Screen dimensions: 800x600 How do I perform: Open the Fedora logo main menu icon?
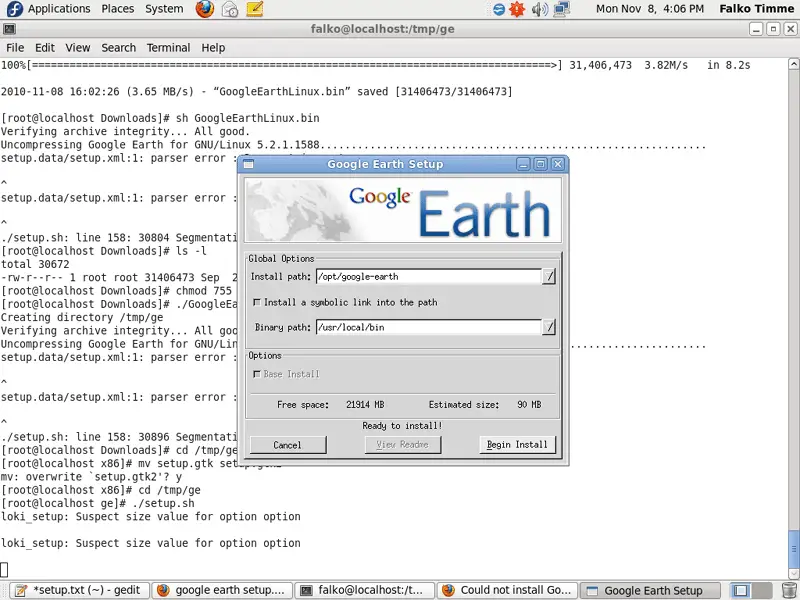point(14,9)
